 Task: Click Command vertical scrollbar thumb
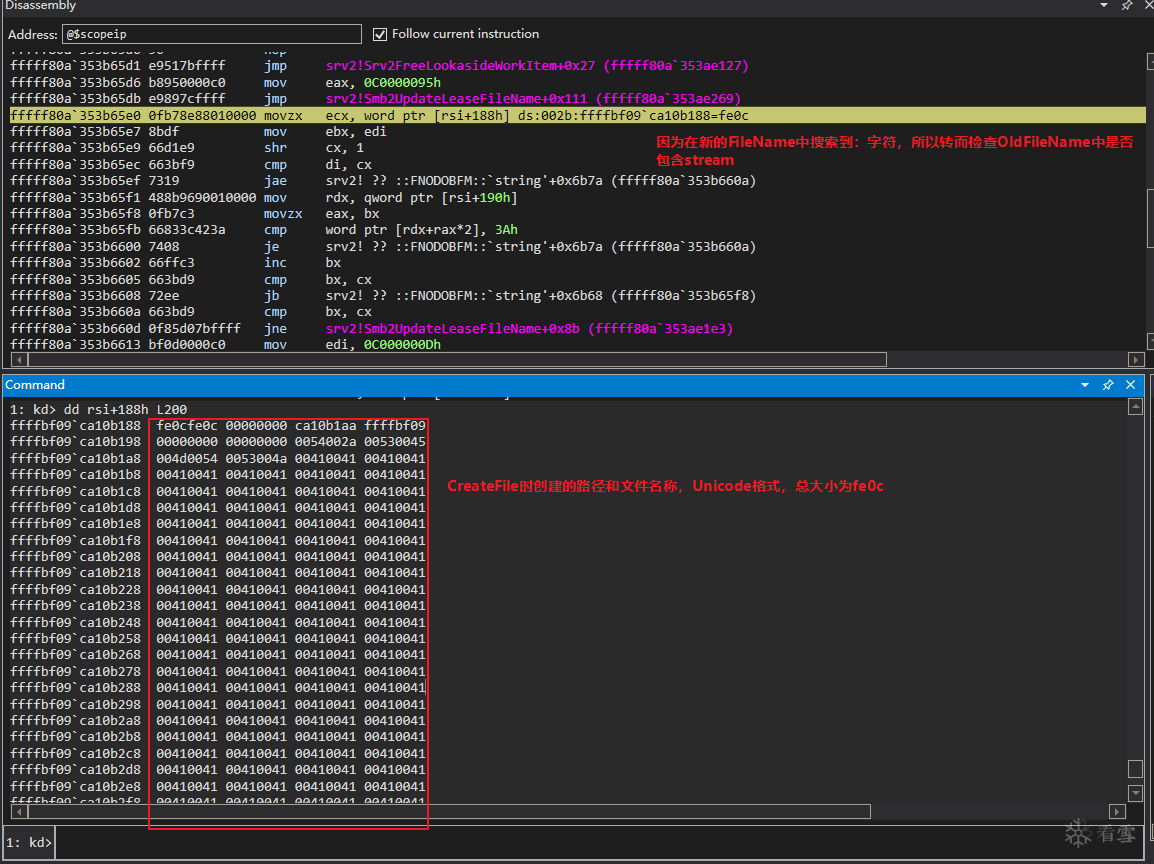[x=1135, y=769]
